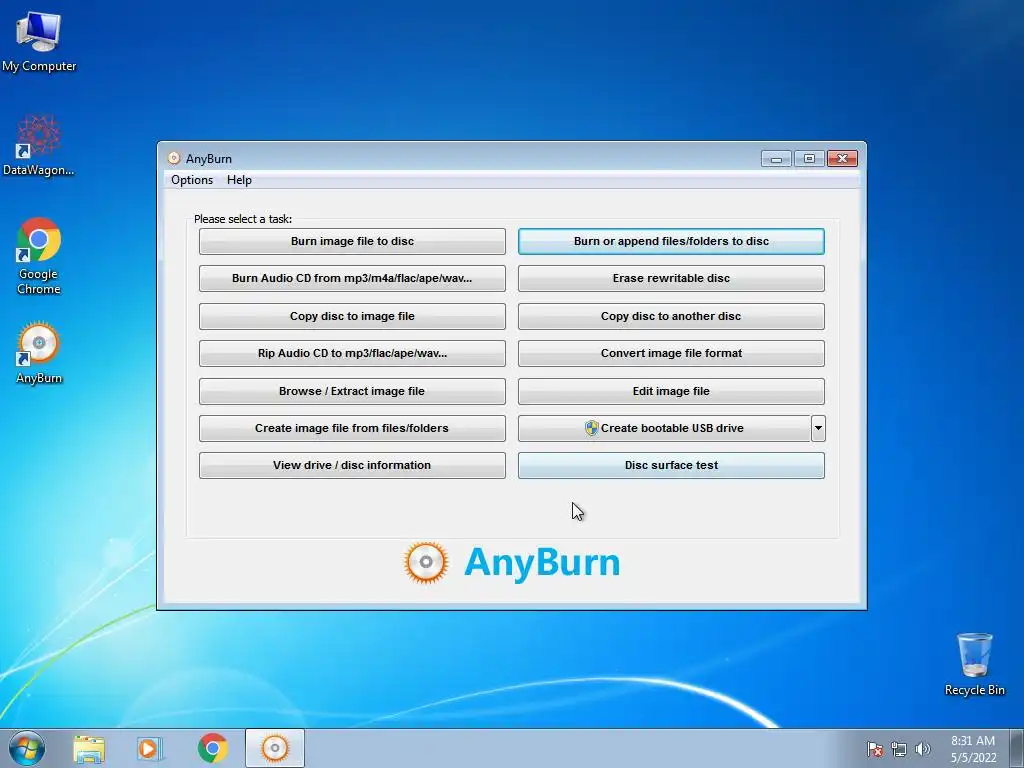1024x768 pixels.
Task: Minimize the AnyBurn window
Action: 776,159
